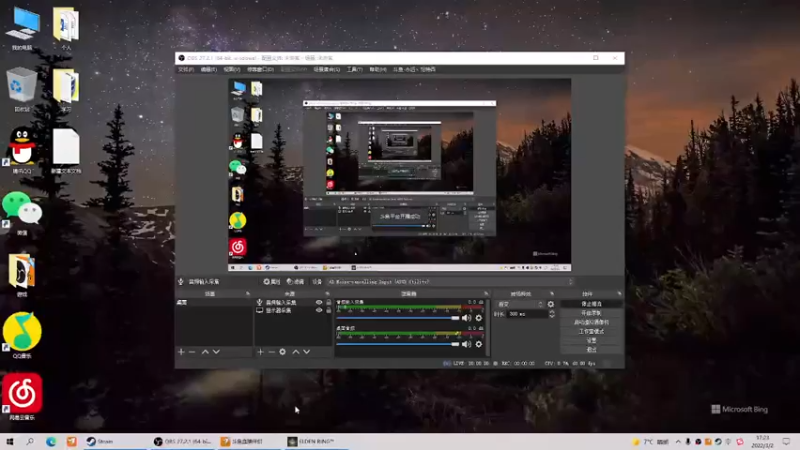Toggle visibility eye of the audio input capture source
The image size is (800, 450).
click(319, 303)
